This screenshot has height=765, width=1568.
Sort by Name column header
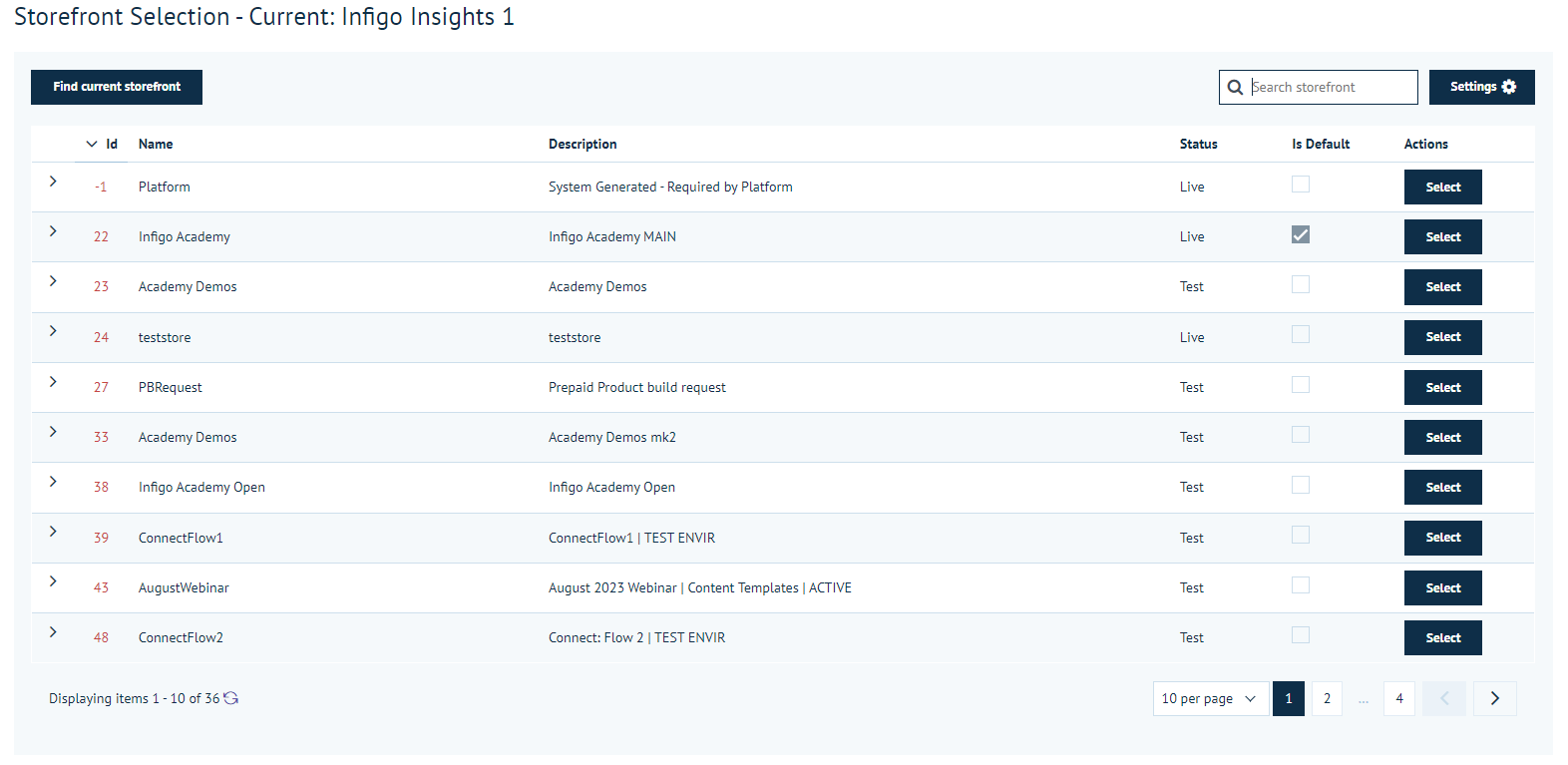pos(156,144)
